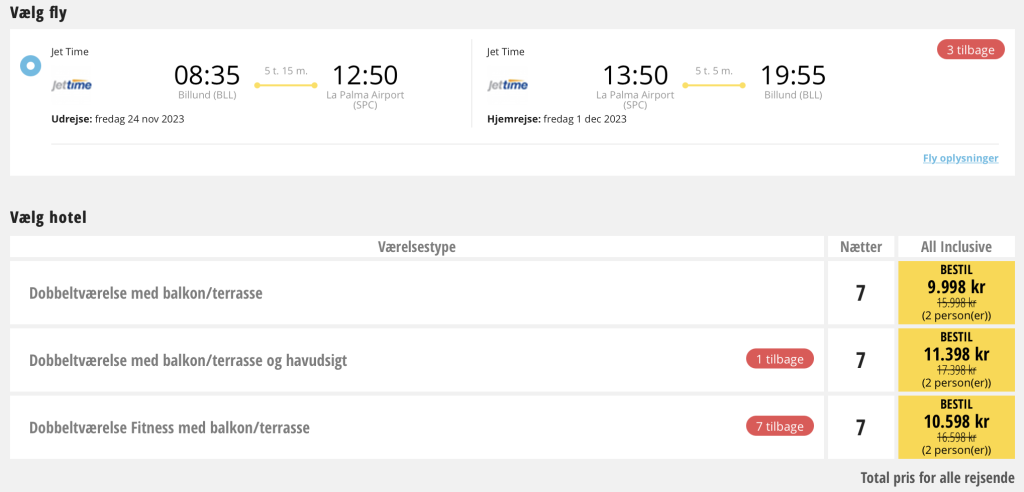Click the 3 tilbage flight badge
This screenshot has height=492, width=1024.
pyautogui.click(x=970, y=50)
